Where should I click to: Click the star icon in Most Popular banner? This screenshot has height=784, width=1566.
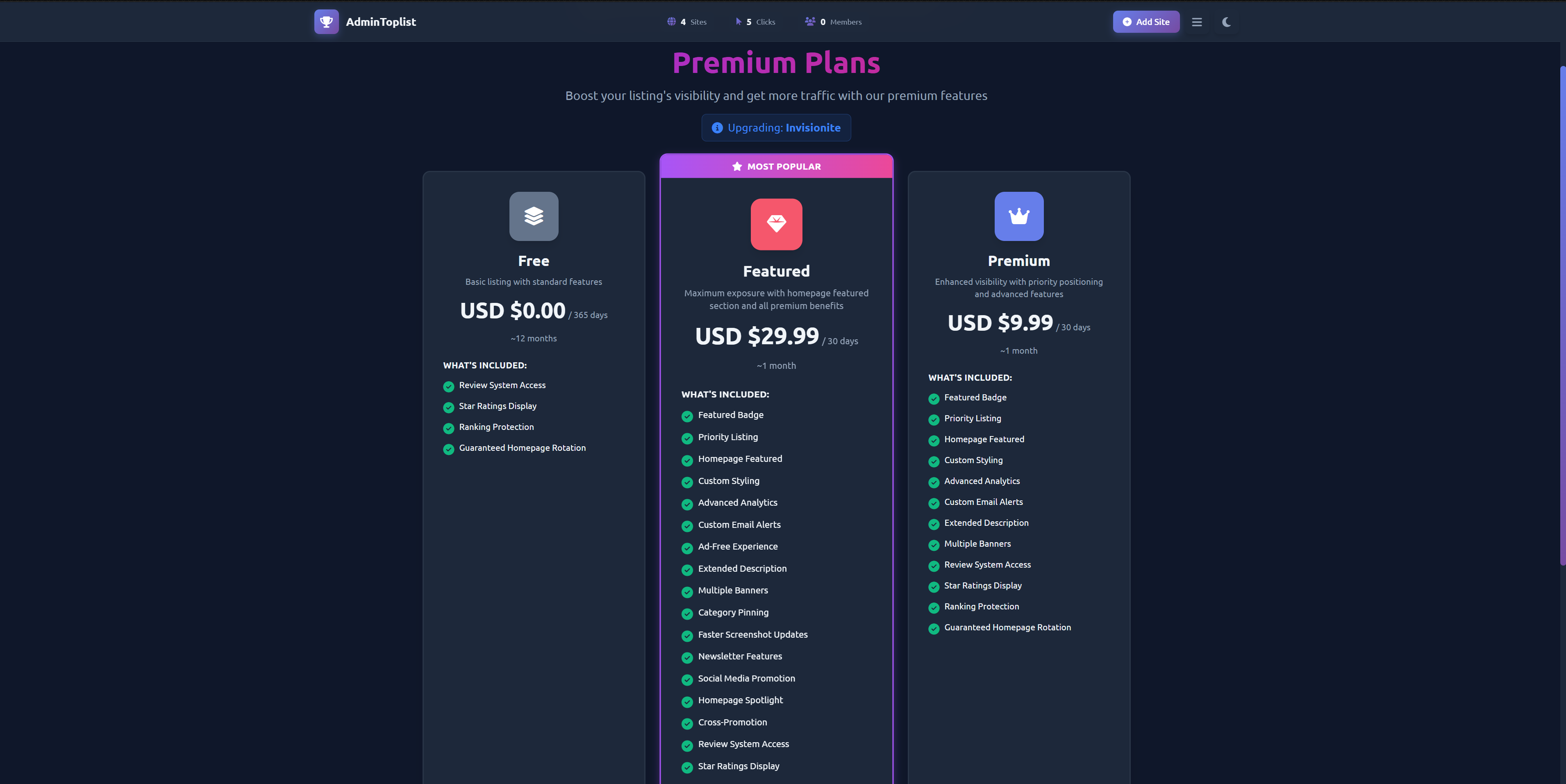point(737,166)
